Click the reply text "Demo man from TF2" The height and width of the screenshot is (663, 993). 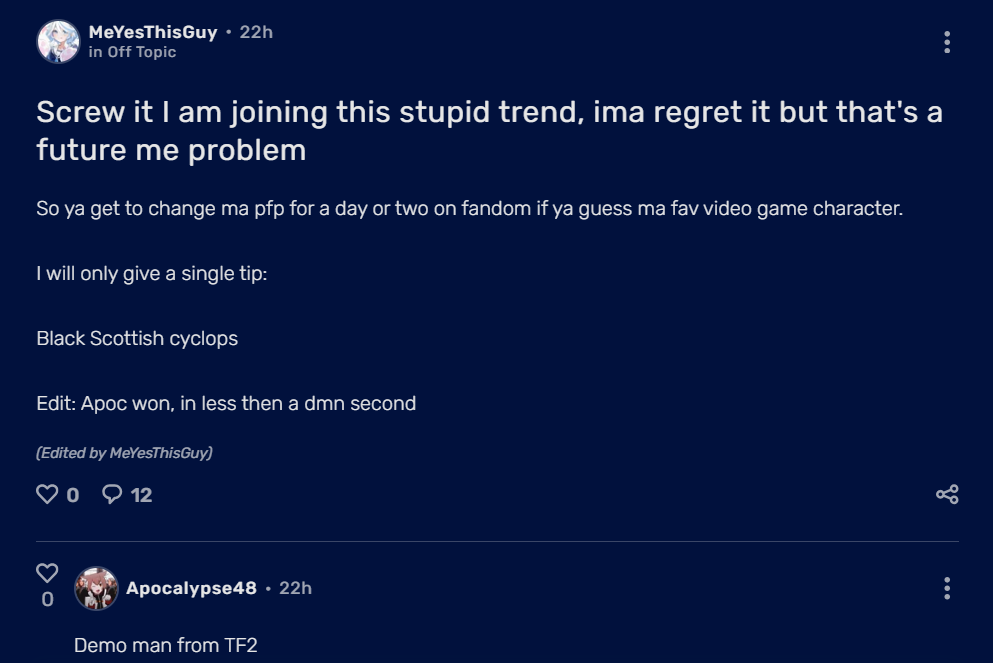166,645
